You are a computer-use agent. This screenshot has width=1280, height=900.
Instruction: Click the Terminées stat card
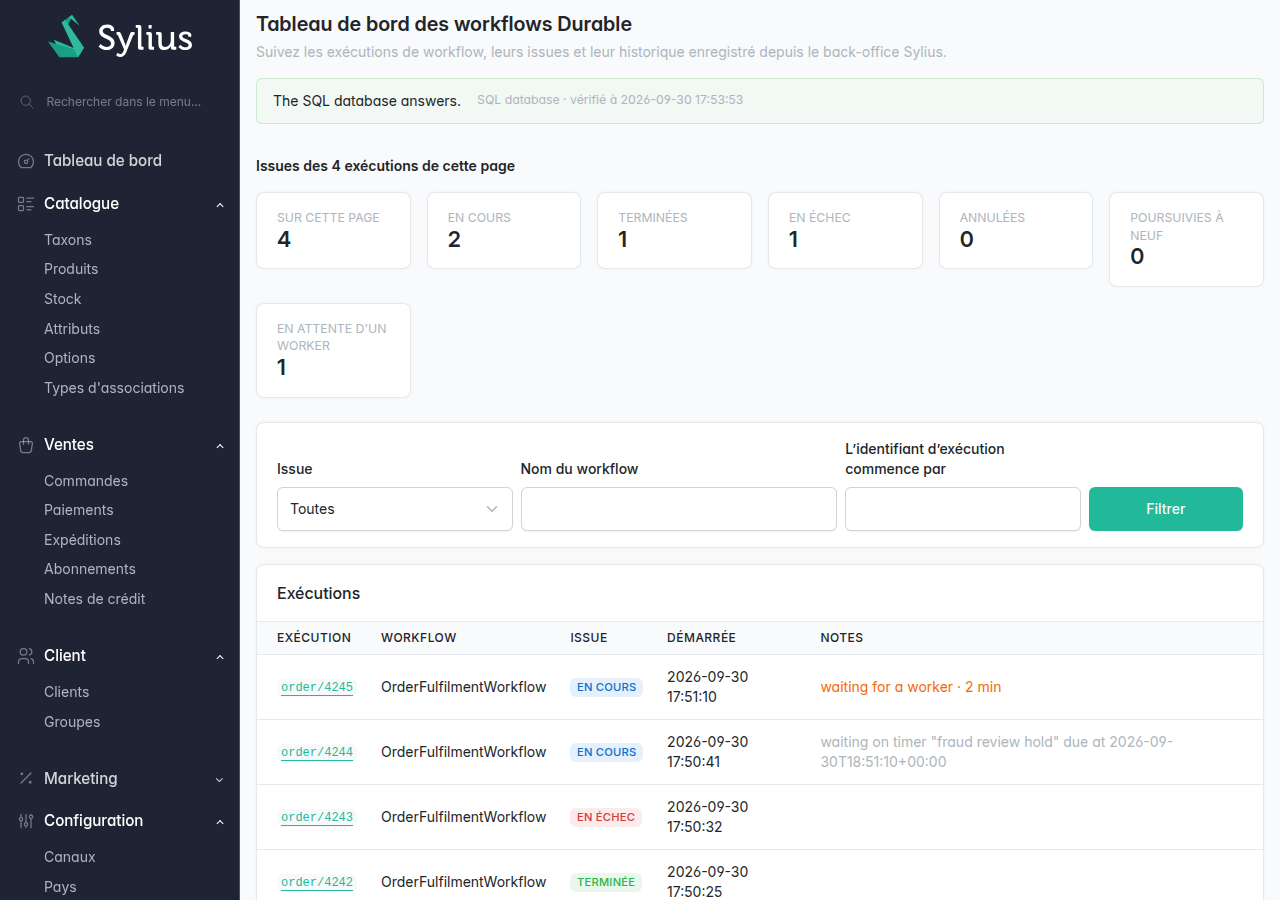coord(674,231)
